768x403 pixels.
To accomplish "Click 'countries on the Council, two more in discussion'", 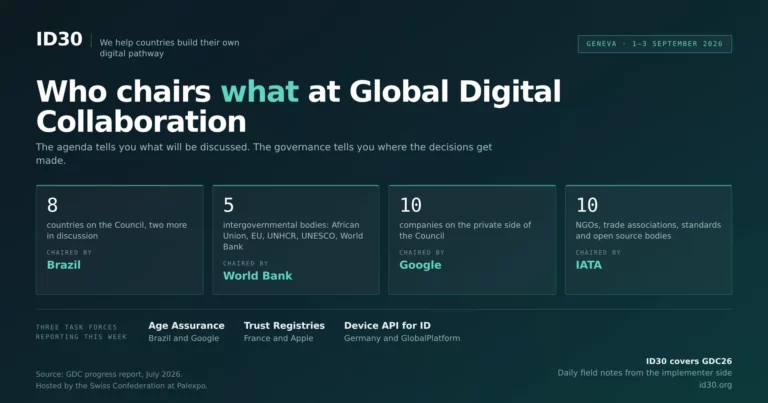I will [117, 230].
